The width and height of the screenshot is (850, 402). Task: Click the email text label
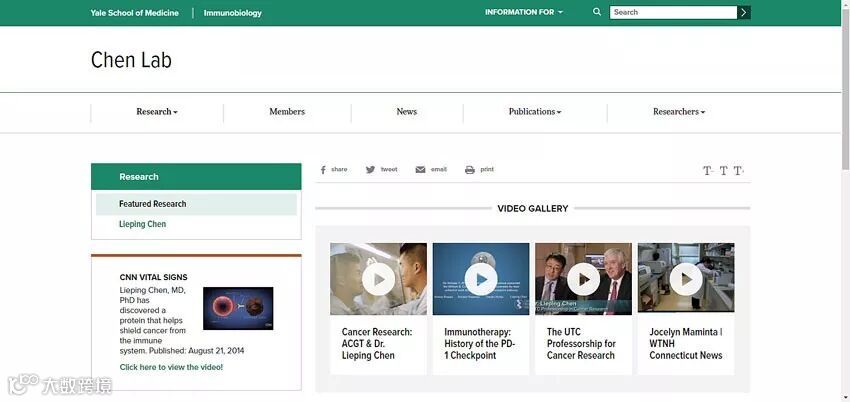(439, 170)
